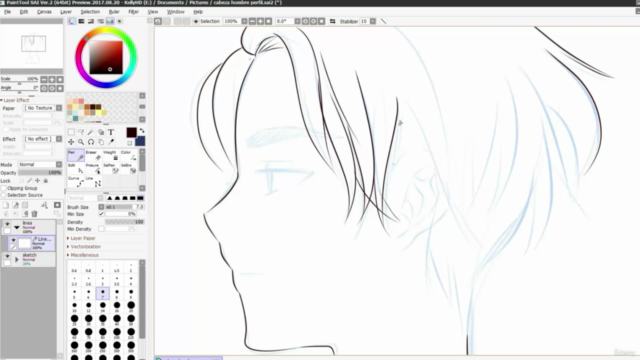Choose the Eraser brush tool
The height and width of the screenshot is (360, 640).
tap(93, 156)
